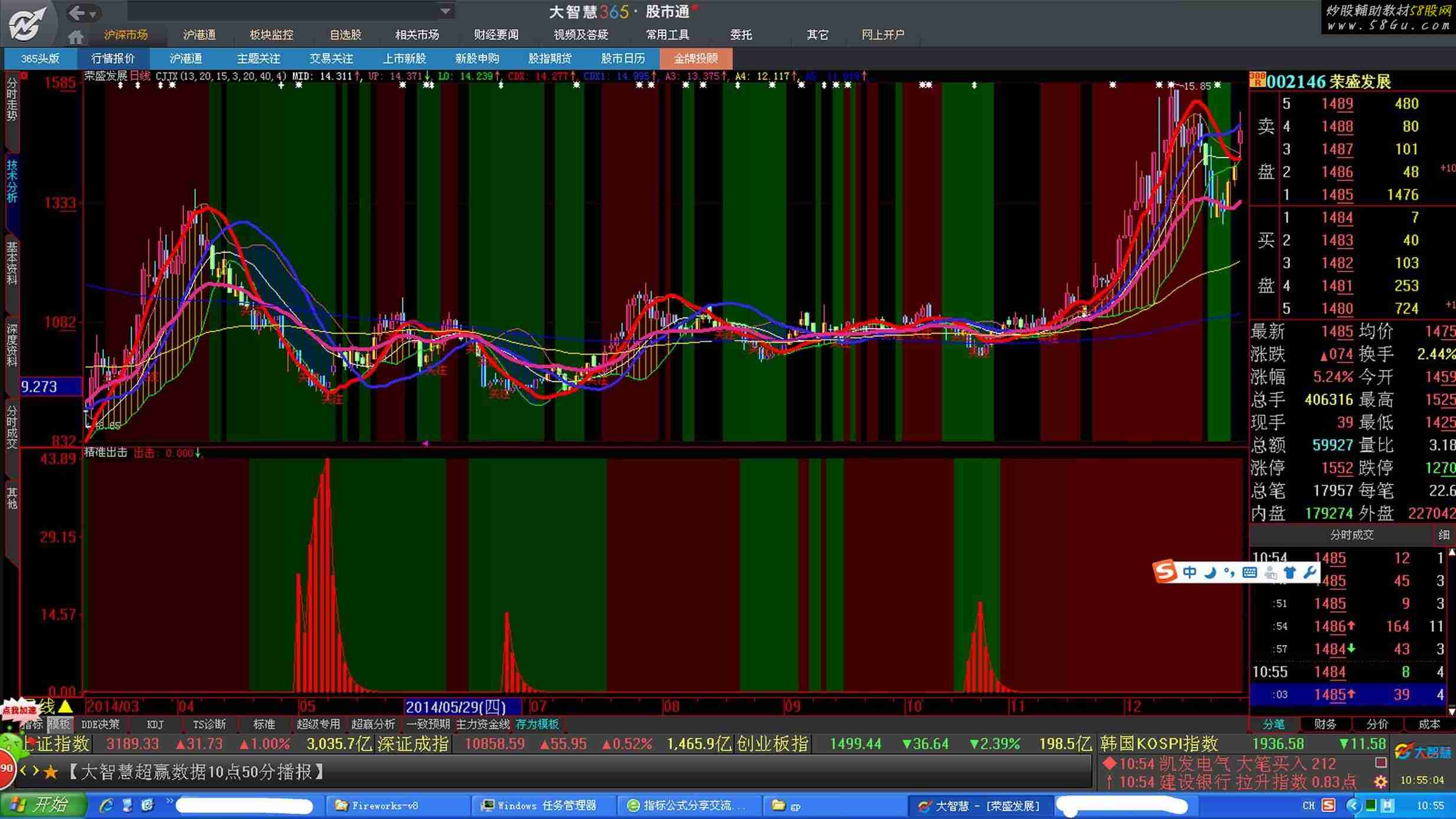
Task: Toggle punctuation mode on Sogou bar
Action: 1229,572
